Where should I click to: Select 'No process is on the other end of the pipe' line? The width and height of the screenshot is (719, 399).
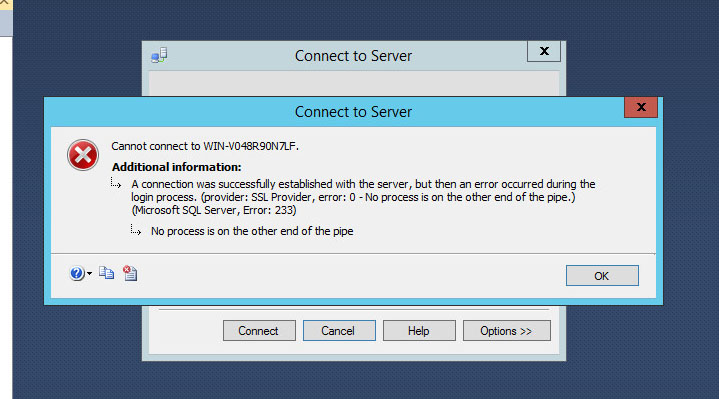coord(252,231)
